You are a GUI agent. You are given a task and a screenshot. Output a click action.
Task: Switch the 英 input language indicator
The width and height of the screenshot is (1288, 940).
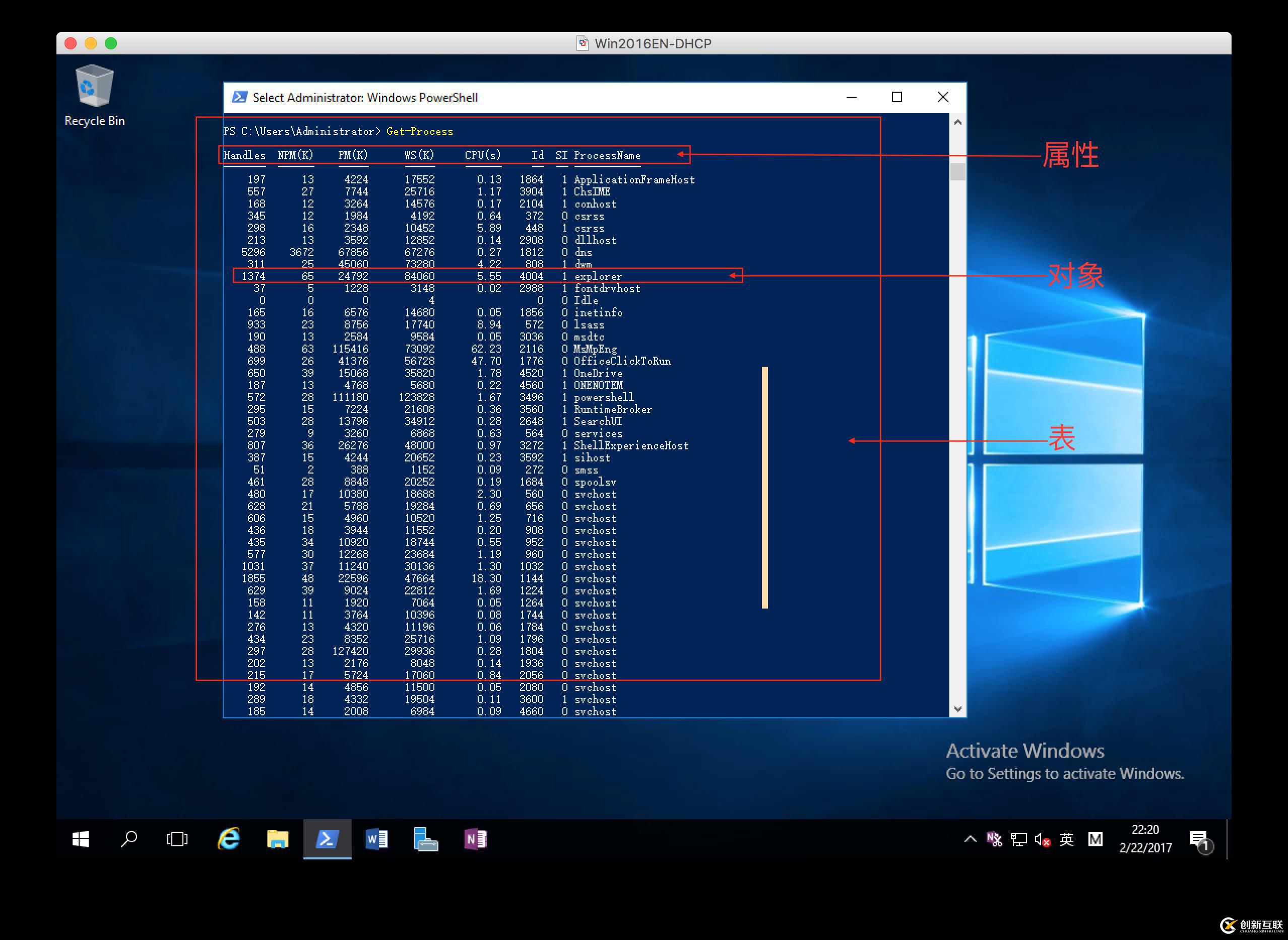click(1067, 839)
